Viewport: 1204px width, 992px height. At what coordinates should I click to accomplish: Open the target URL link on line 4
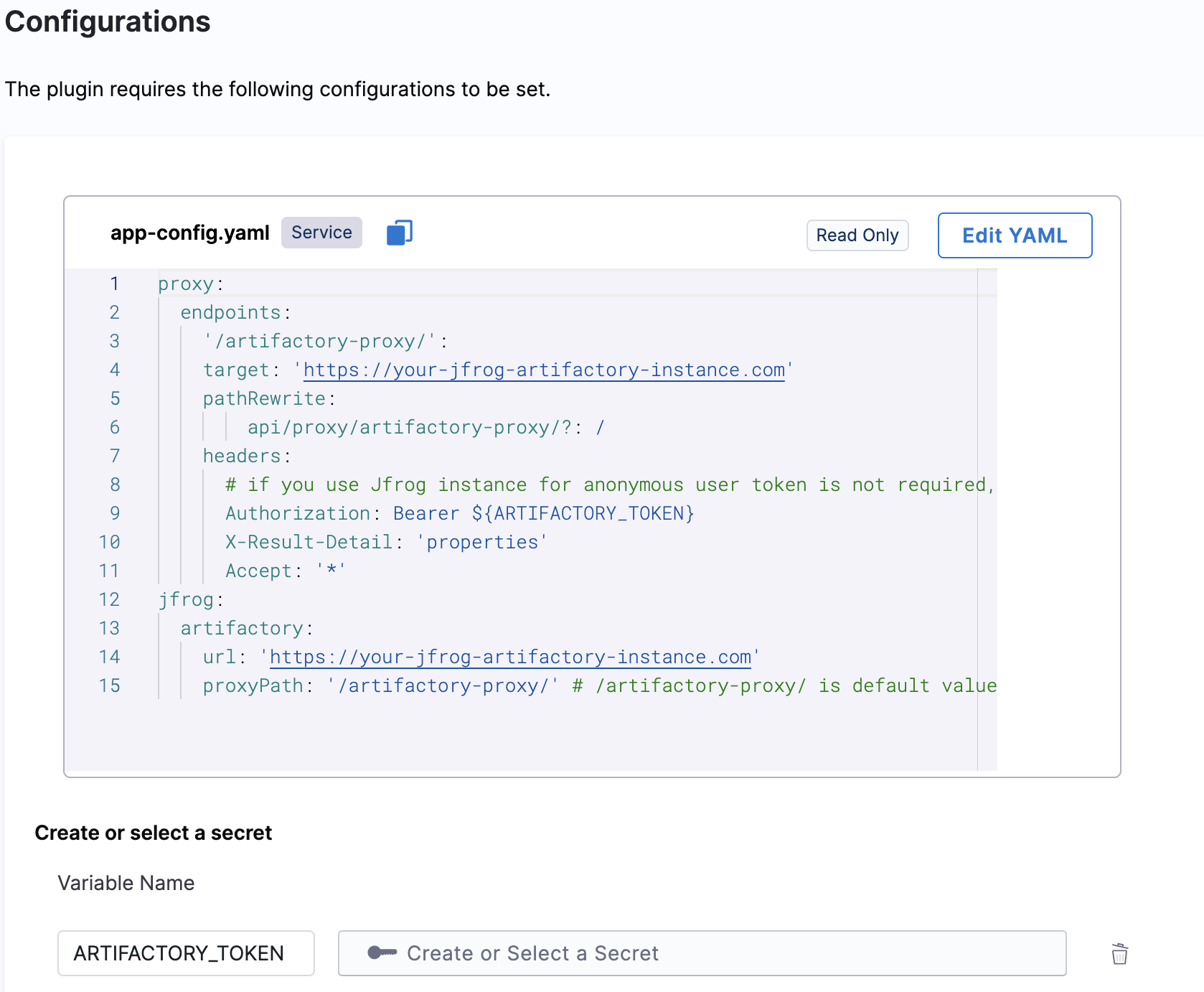(543, 370)
